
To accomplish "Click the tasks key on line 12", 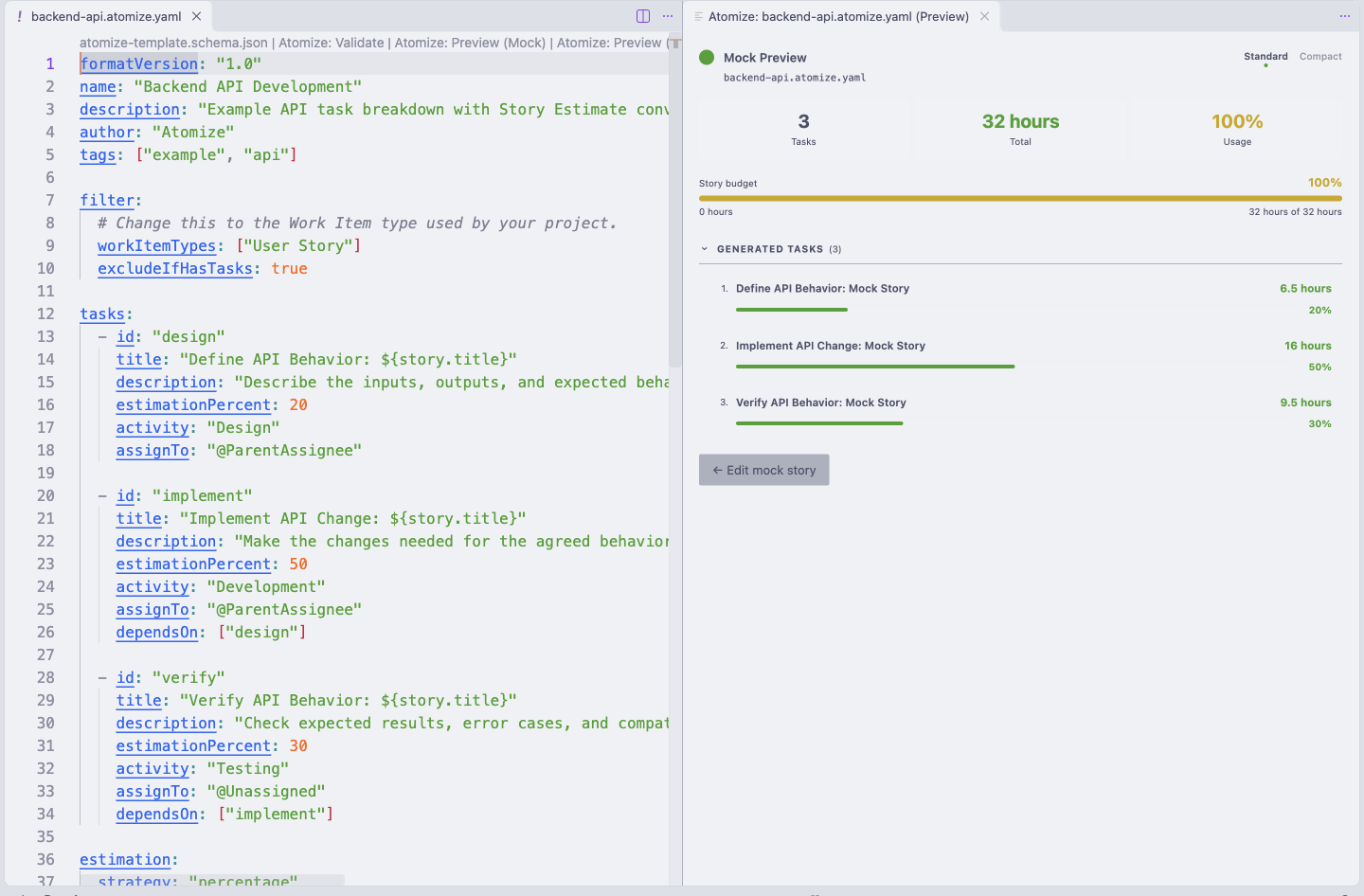I will click(x=102, y=314).
